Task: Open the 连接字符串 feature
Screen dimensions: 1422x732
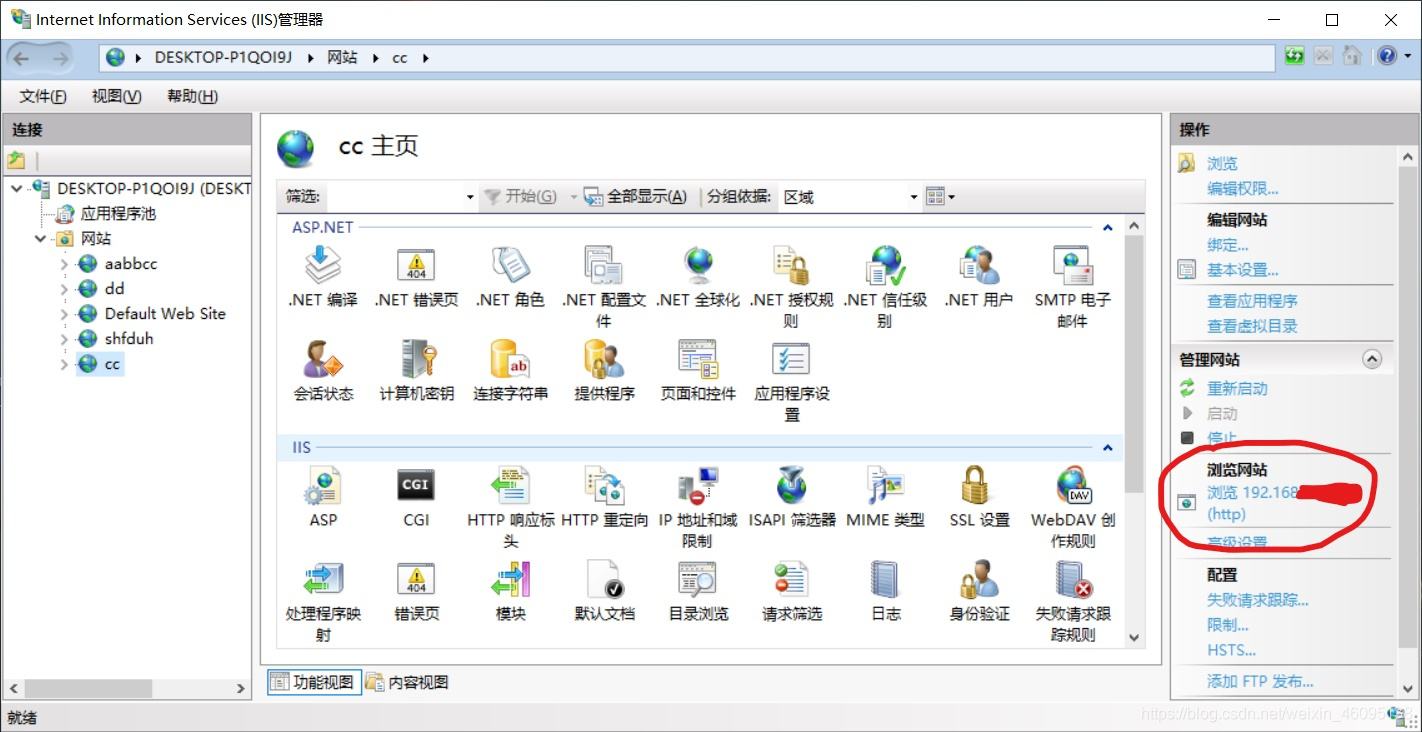Action: (510, 371)
